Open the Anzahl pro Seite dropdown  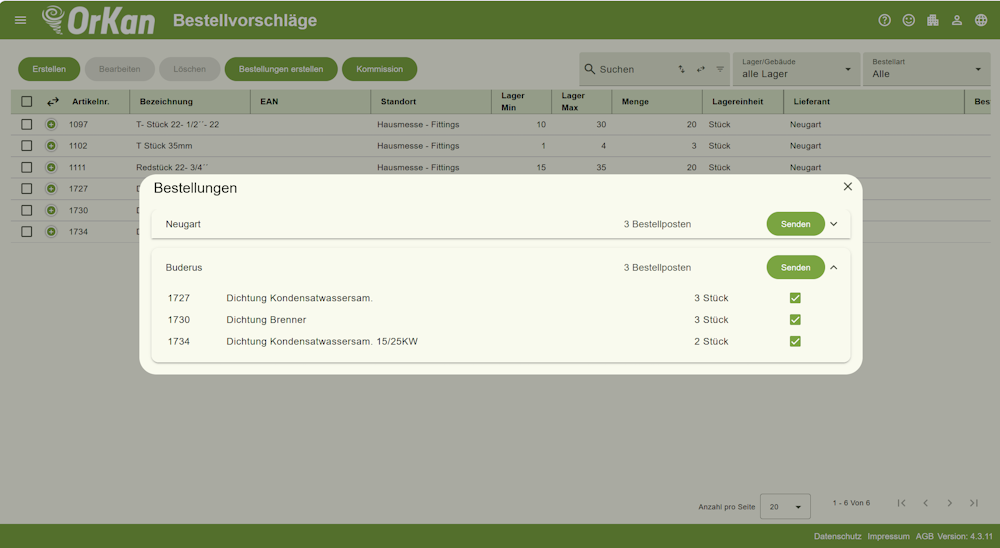point(785,507)
